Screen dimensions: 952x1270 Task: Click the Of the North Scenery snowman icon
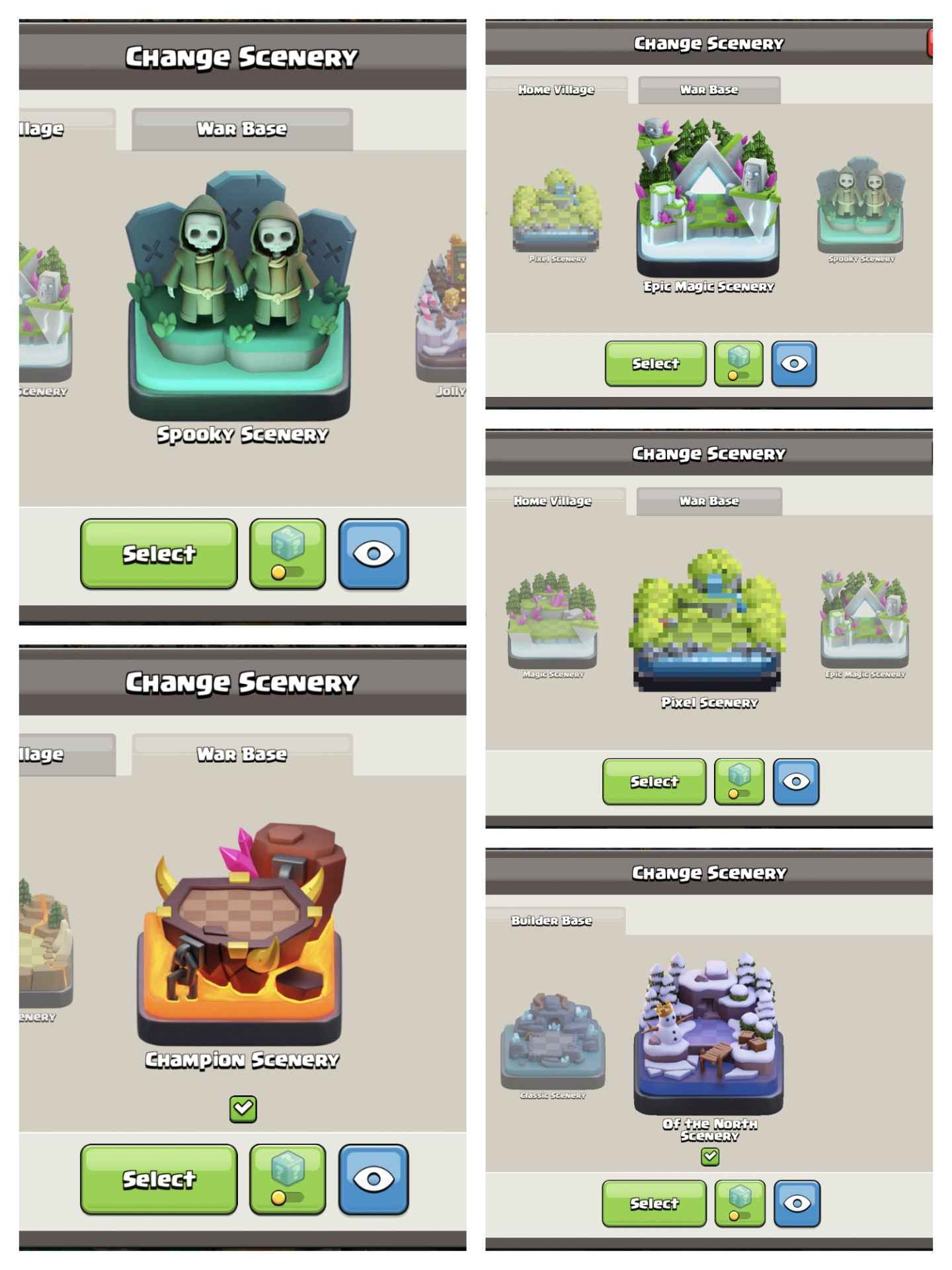[x=709, y=1033]
